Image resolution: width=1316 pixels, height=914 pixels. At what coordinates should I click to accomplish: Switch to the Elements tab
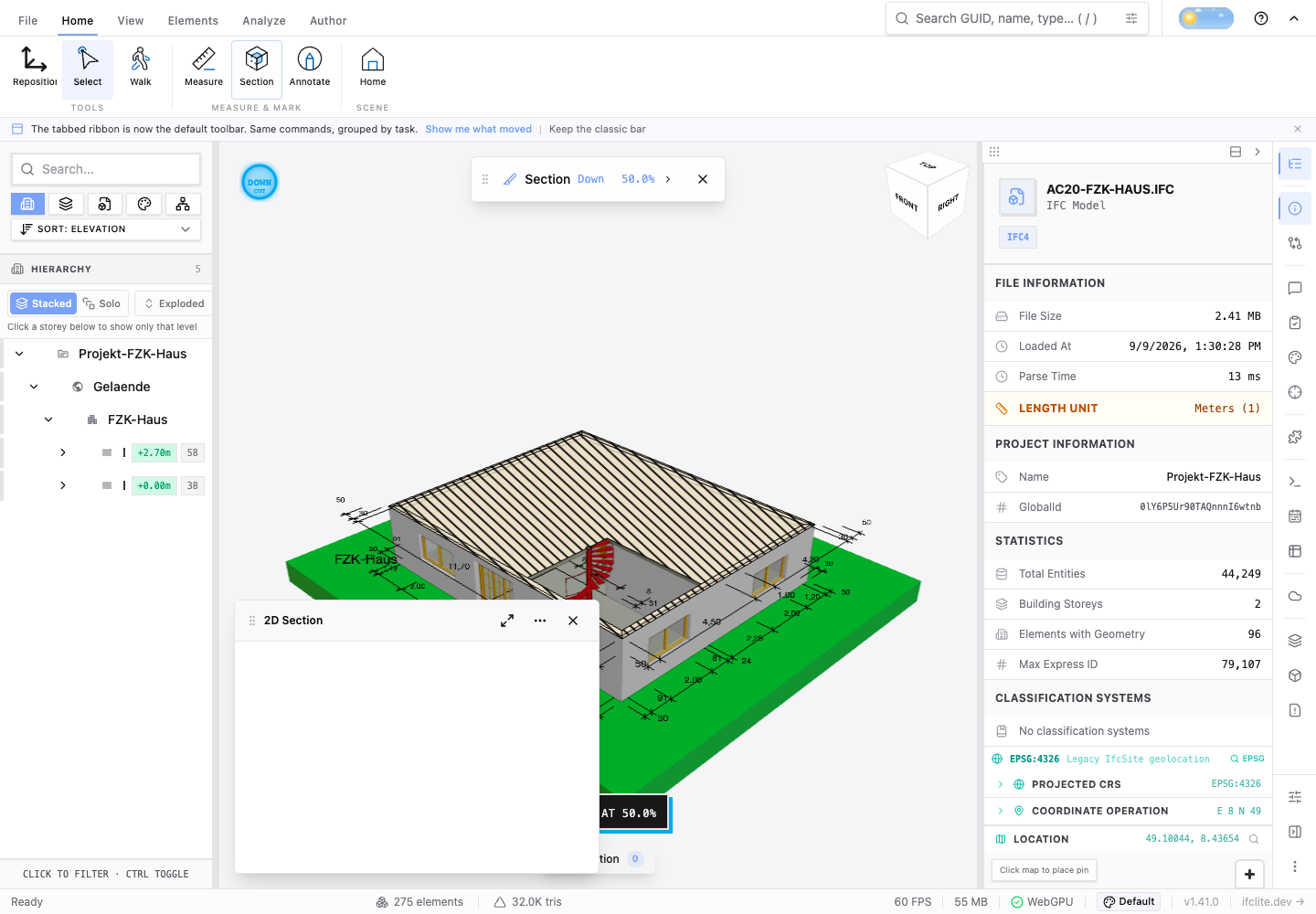click(193, 20)
